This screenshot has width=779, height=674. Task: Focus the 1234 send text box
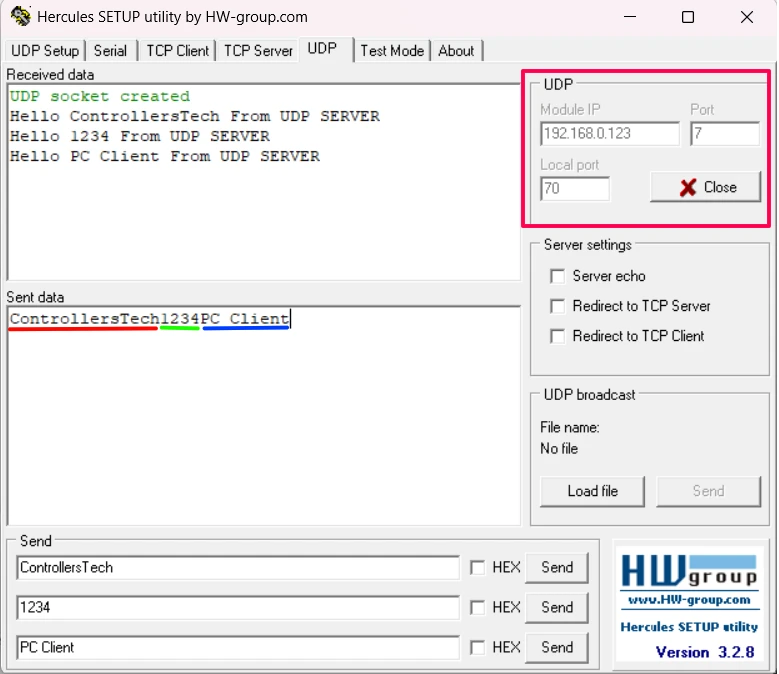(x=238, y=607)
